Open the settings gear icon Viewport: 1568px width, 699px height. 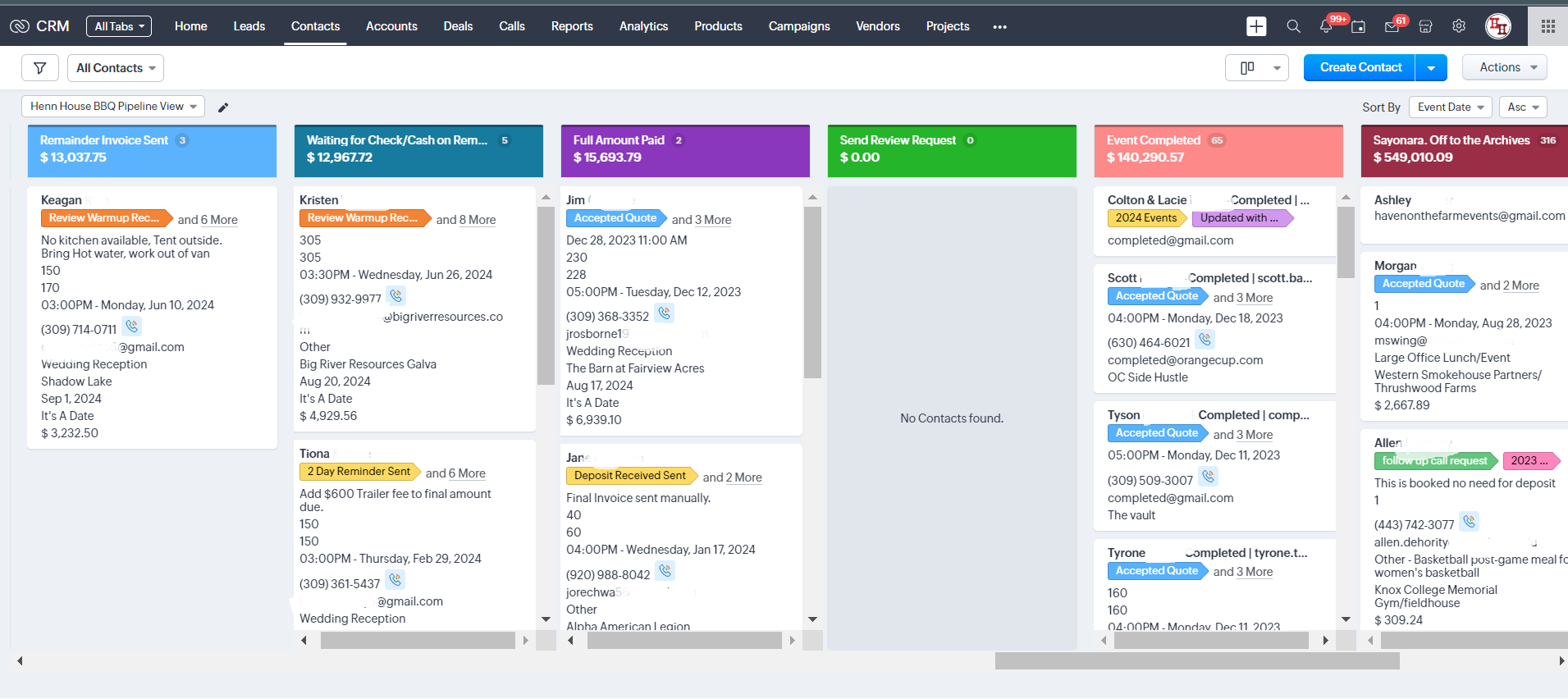1459,26
